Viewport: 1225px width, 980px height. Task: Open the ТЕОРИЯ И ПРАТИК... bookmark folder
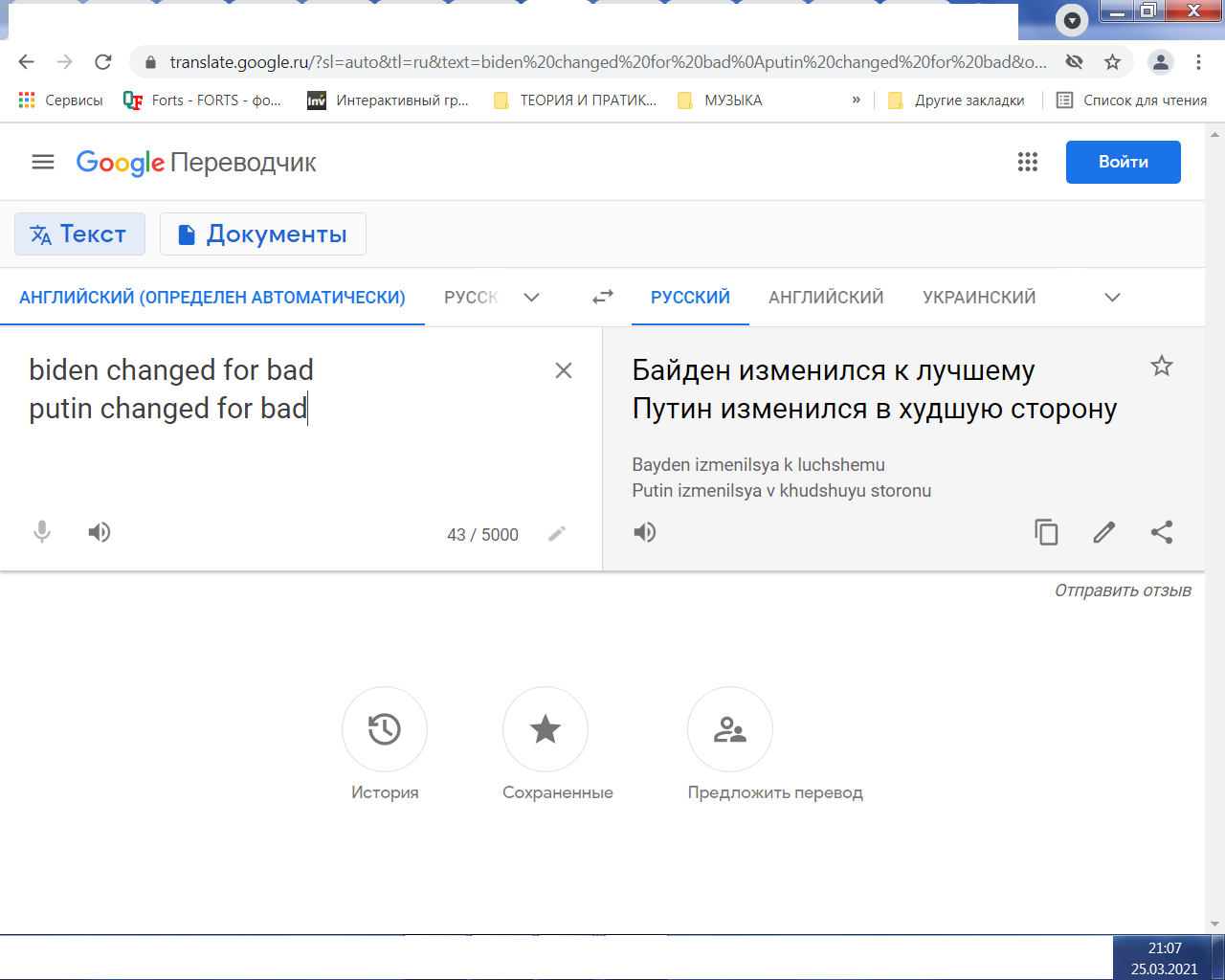(x=574, y=100)
